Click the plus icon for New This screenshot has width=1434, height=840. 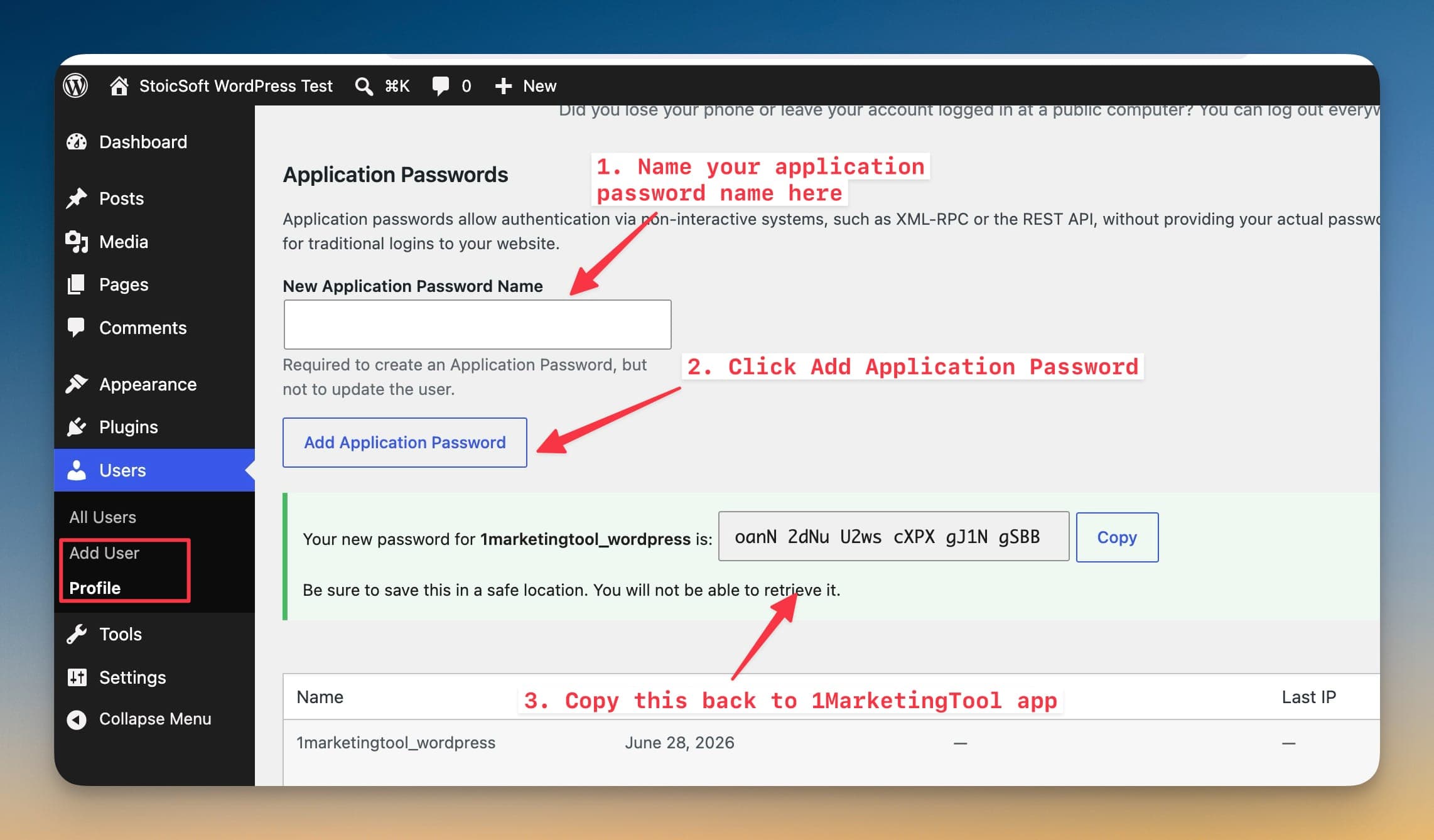point(504,86)
